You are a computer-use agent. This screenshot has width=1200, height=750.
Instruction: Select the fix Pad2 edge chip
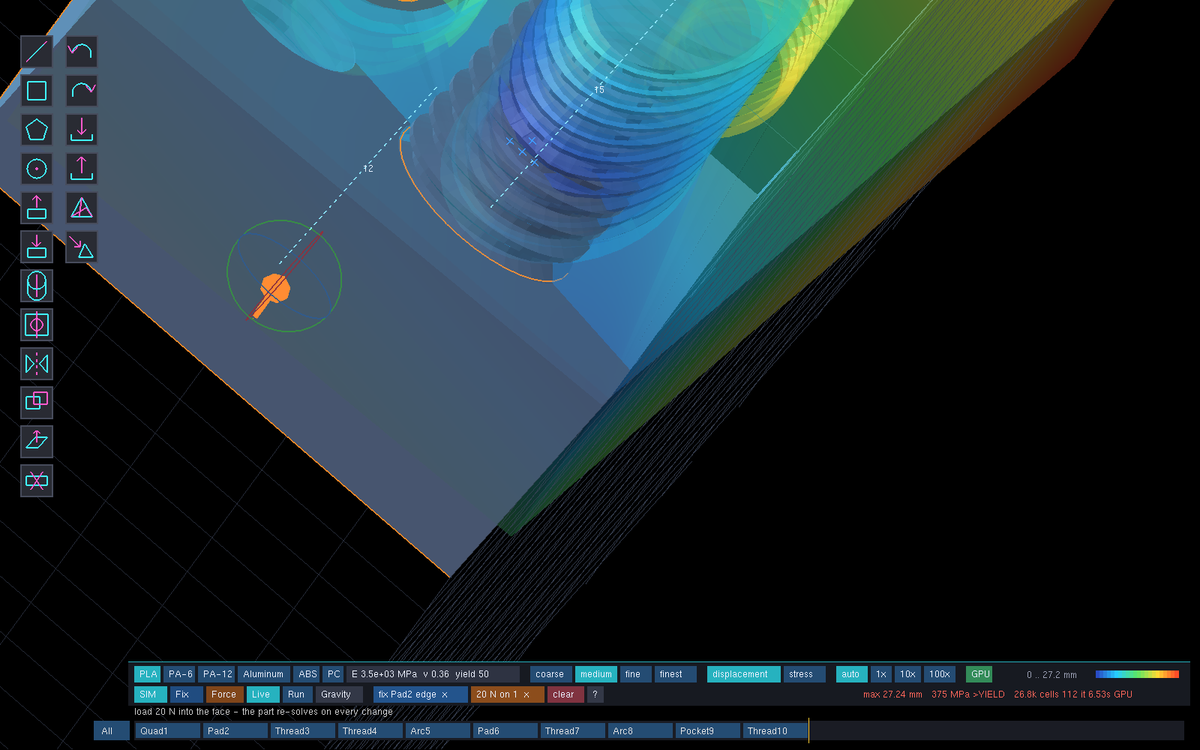[420, 694]
